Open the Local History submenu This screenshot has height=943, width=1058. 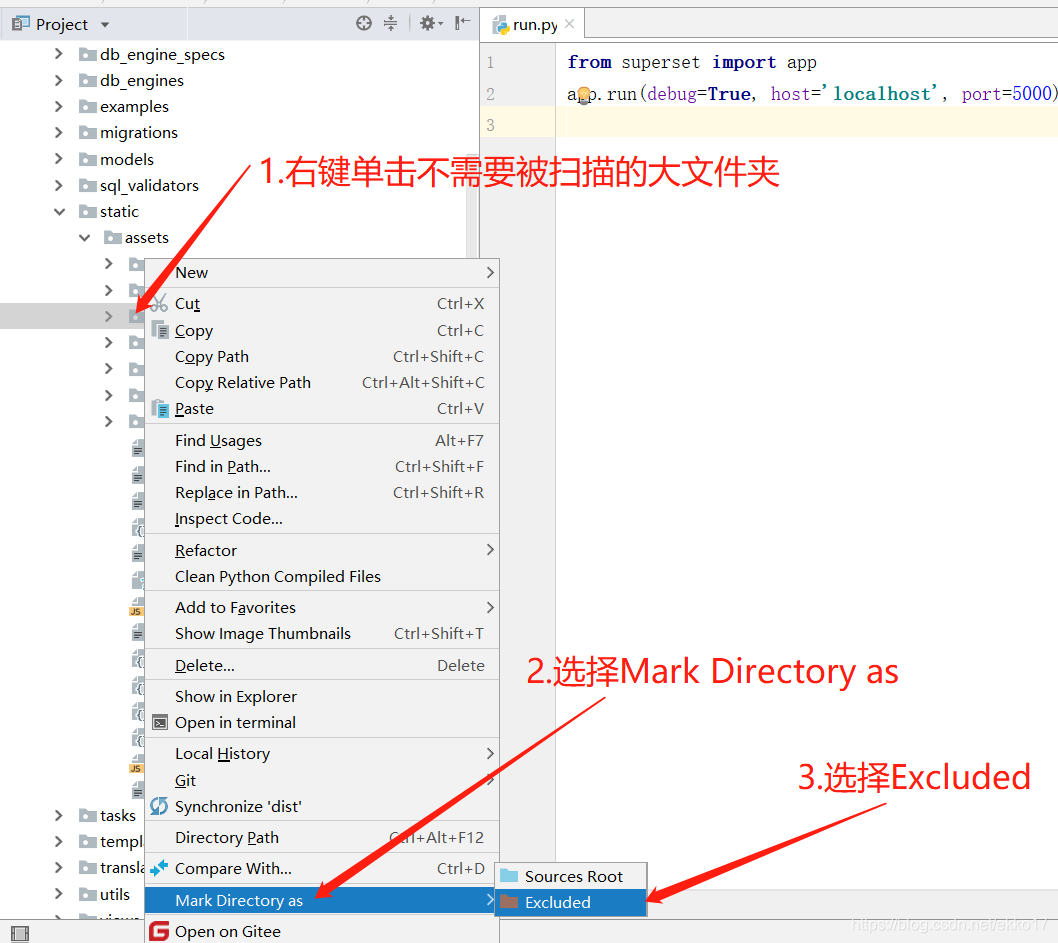(x=323, y=753)
